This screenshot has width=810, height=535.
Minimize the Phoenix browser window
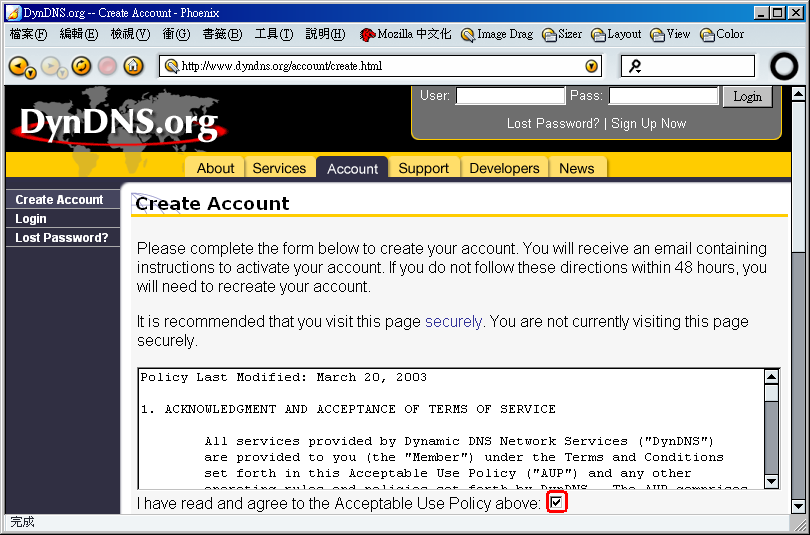pos(761,13)
